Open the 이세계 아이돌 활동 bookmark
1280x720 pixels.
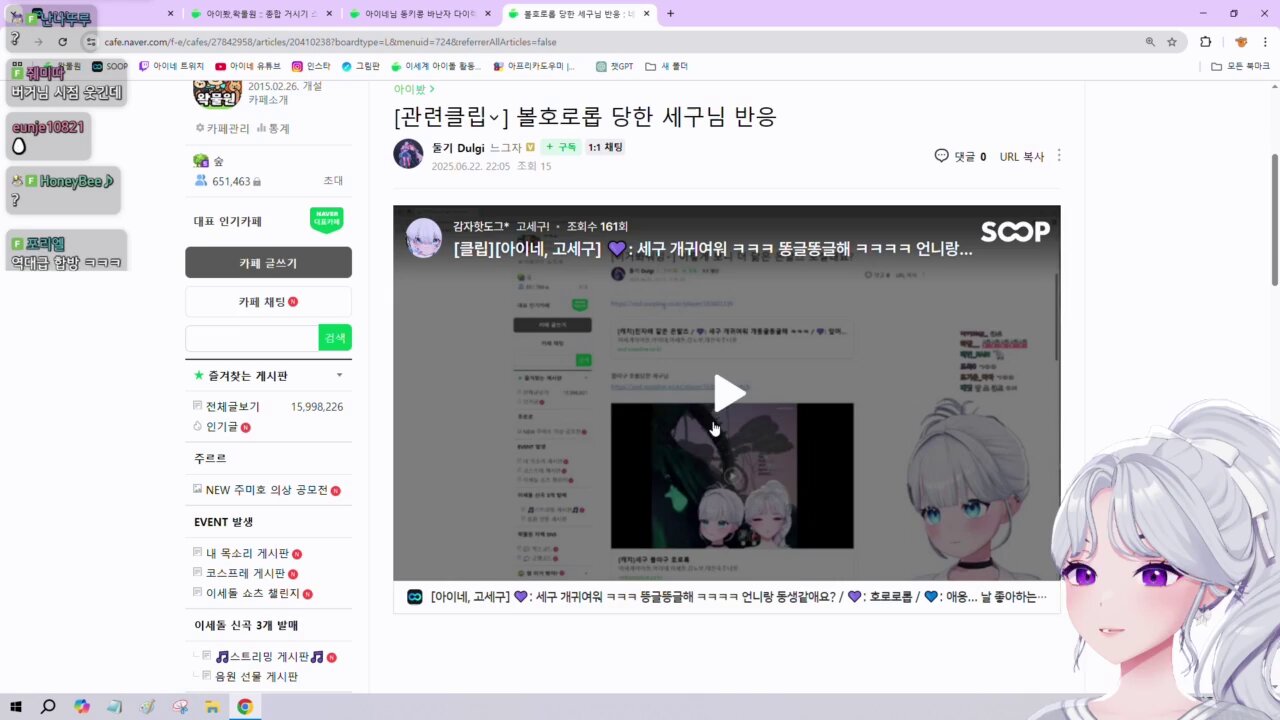[x=437, y=66]
